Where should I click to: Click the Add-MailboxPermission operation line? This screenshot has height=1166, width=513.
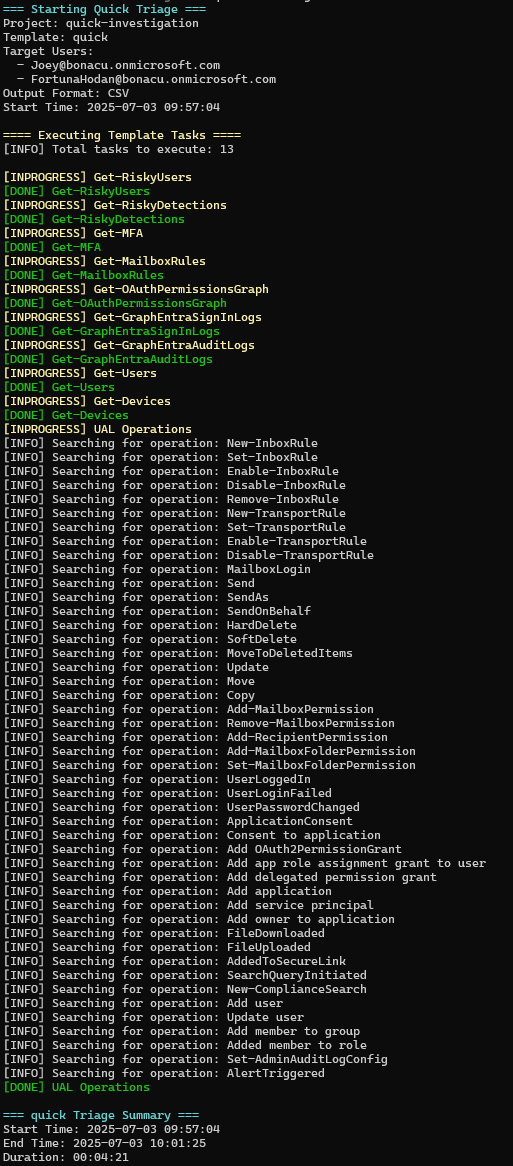click(189, 709)
